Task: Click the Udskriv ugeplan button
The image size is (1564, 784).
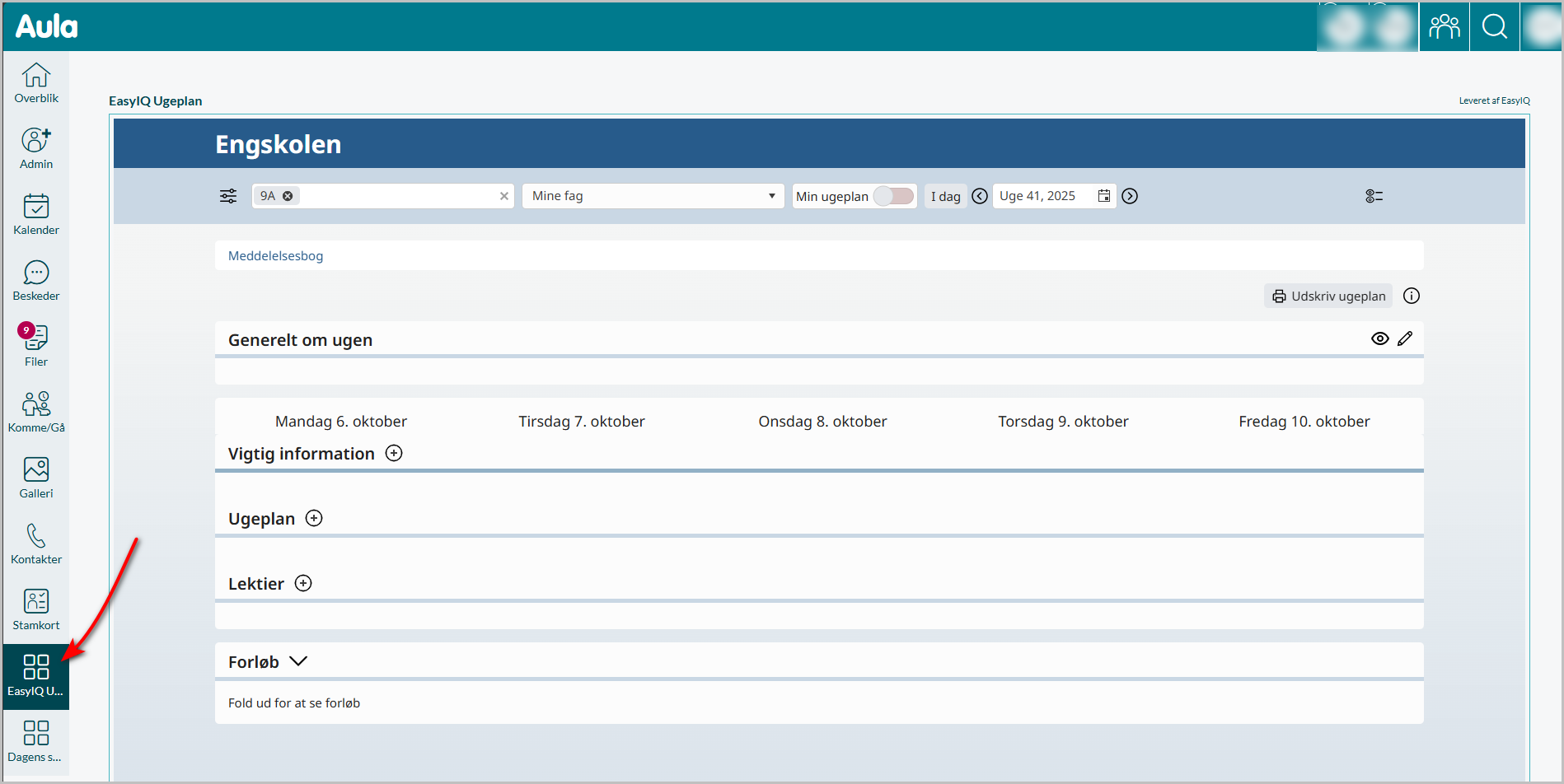Action: click(x=1328, y=296)
